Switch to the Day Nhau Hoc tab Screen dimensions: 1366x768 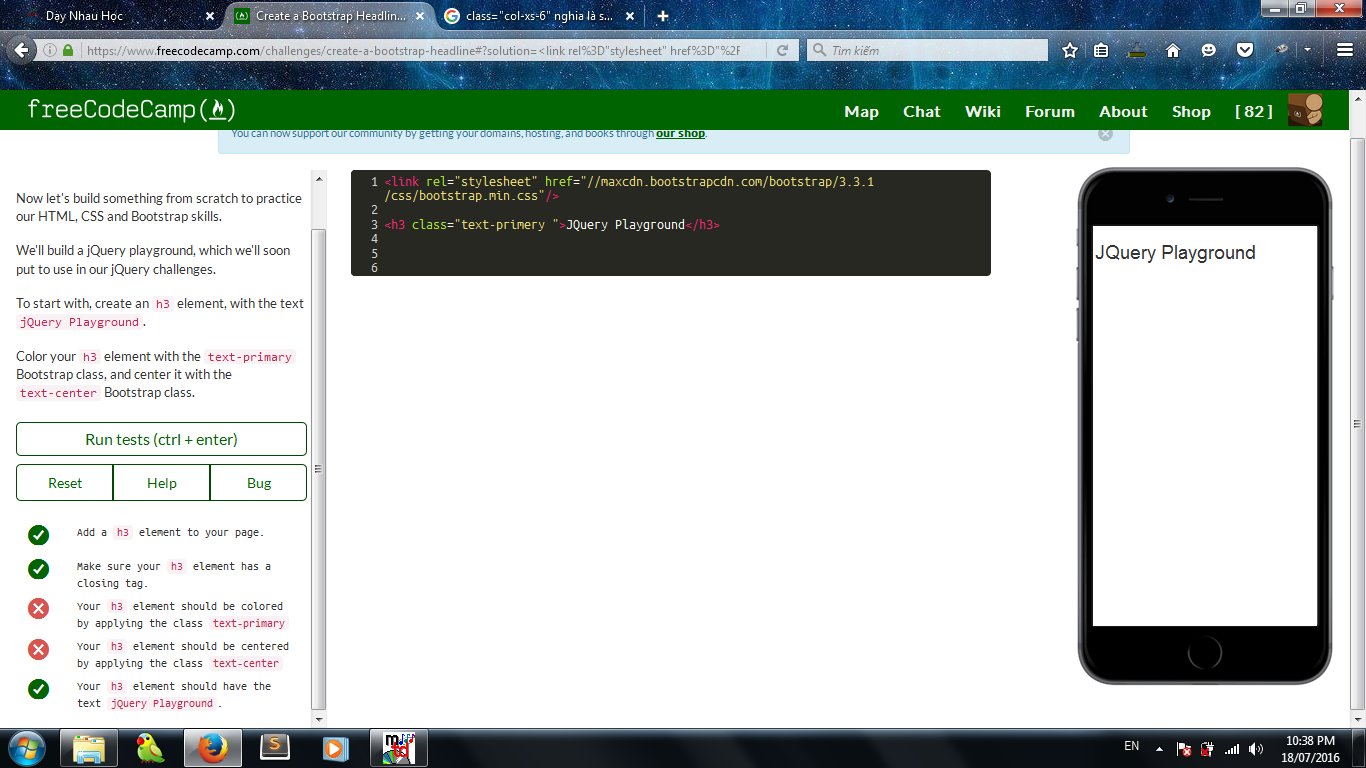click(115, 16)
